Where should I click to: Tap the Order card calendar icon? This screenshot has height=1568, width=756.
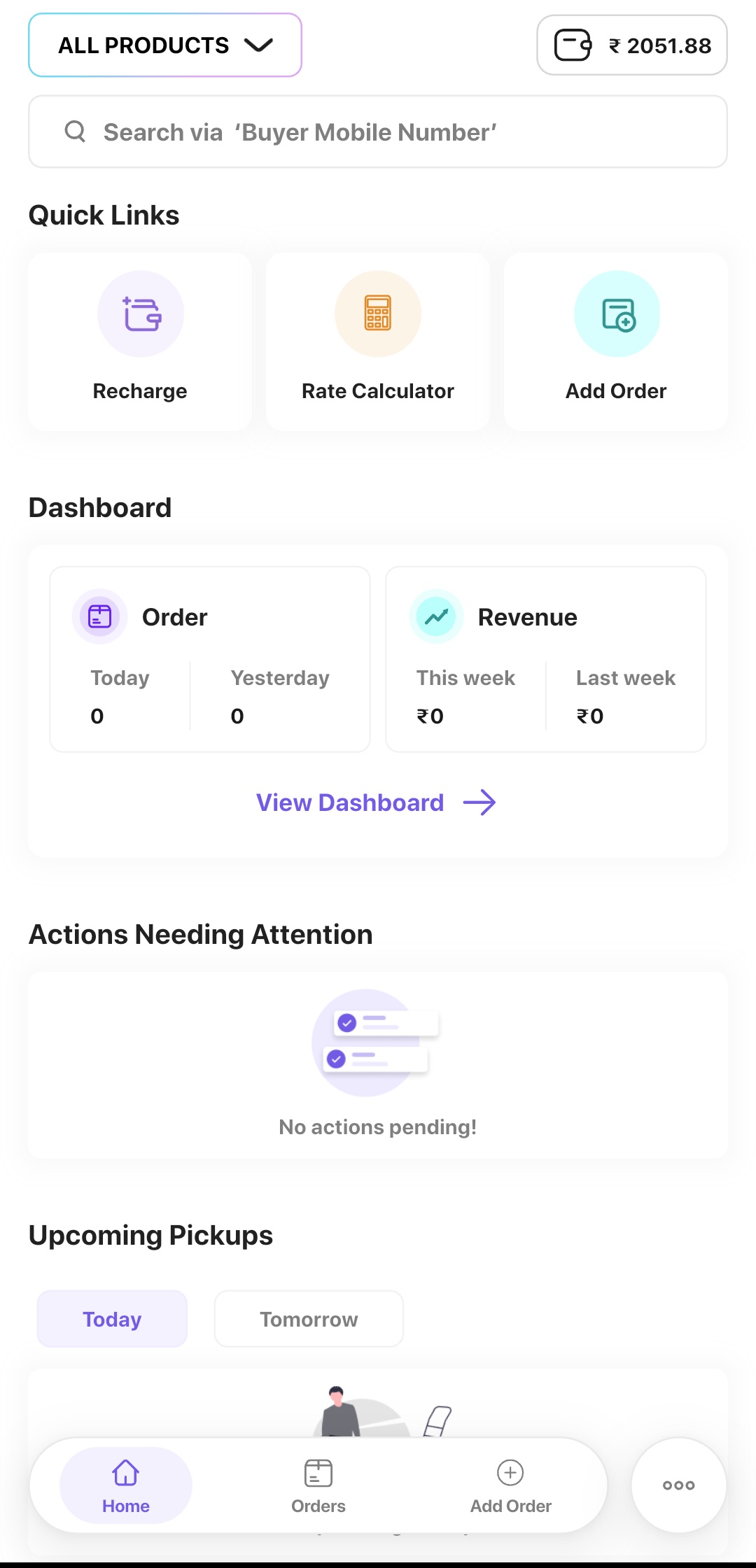[100, 616]
